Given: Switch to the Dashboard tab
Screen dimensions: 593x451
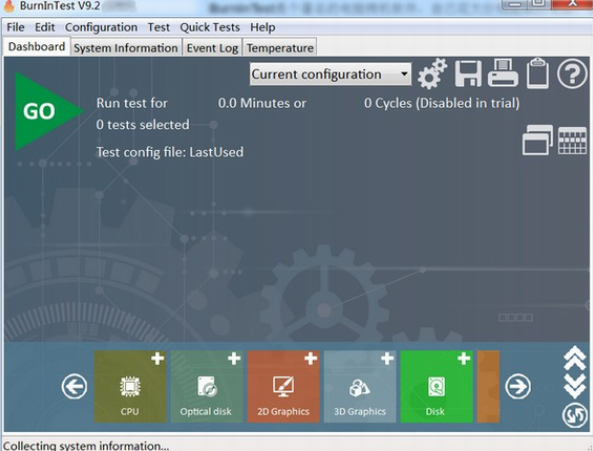Looking at the screenshot, I should coord(37,46).
